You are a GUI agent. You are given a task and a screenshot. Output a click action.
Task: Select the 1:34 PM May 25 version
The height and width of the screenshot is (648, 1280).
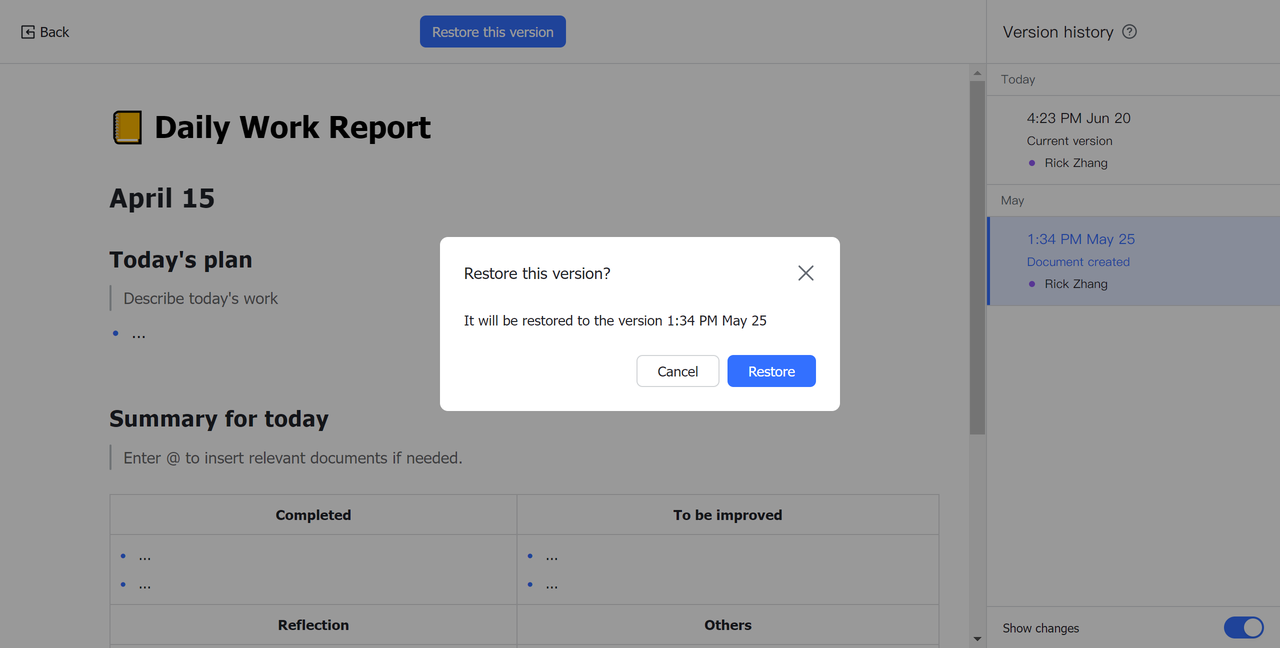point(1080,240)
